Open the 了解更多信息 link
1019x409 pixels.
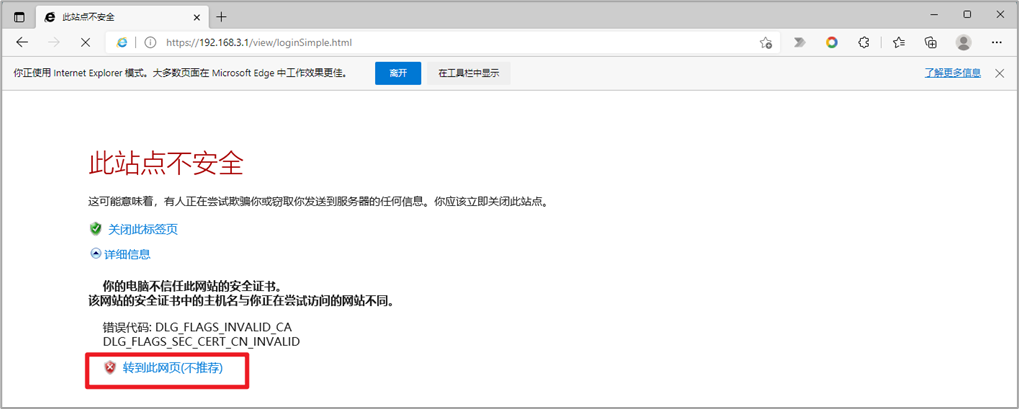click(x=952, y=73)
